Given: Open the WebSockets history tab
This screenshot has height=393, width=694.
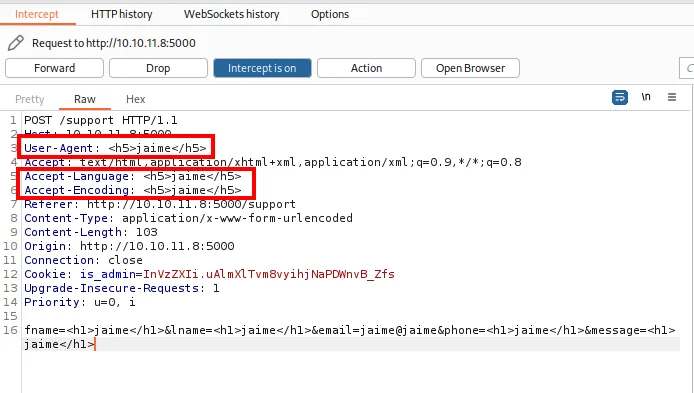Looking at the screenshot, I should 231,14.
